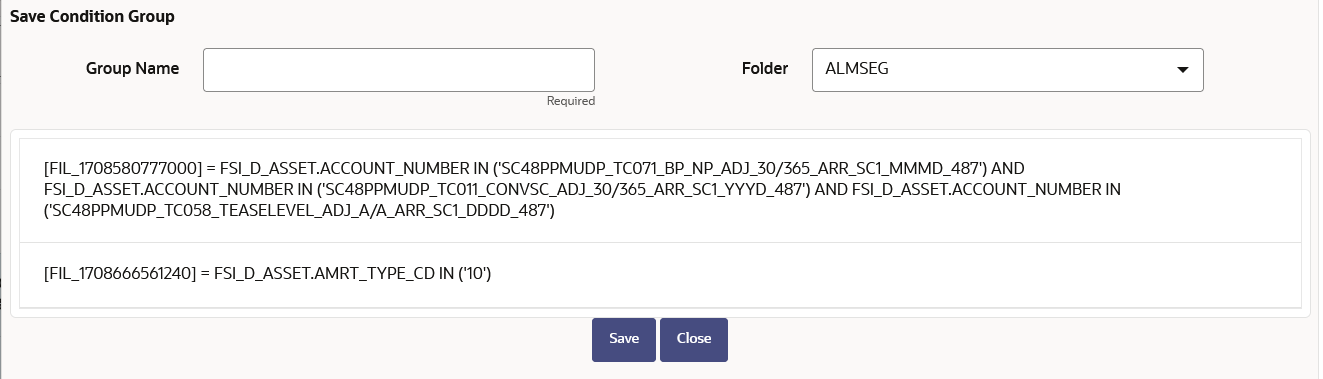This screenshot has width=1323, height=379.
Task: Click the ALMSEG value text
Action: point(857,70)
